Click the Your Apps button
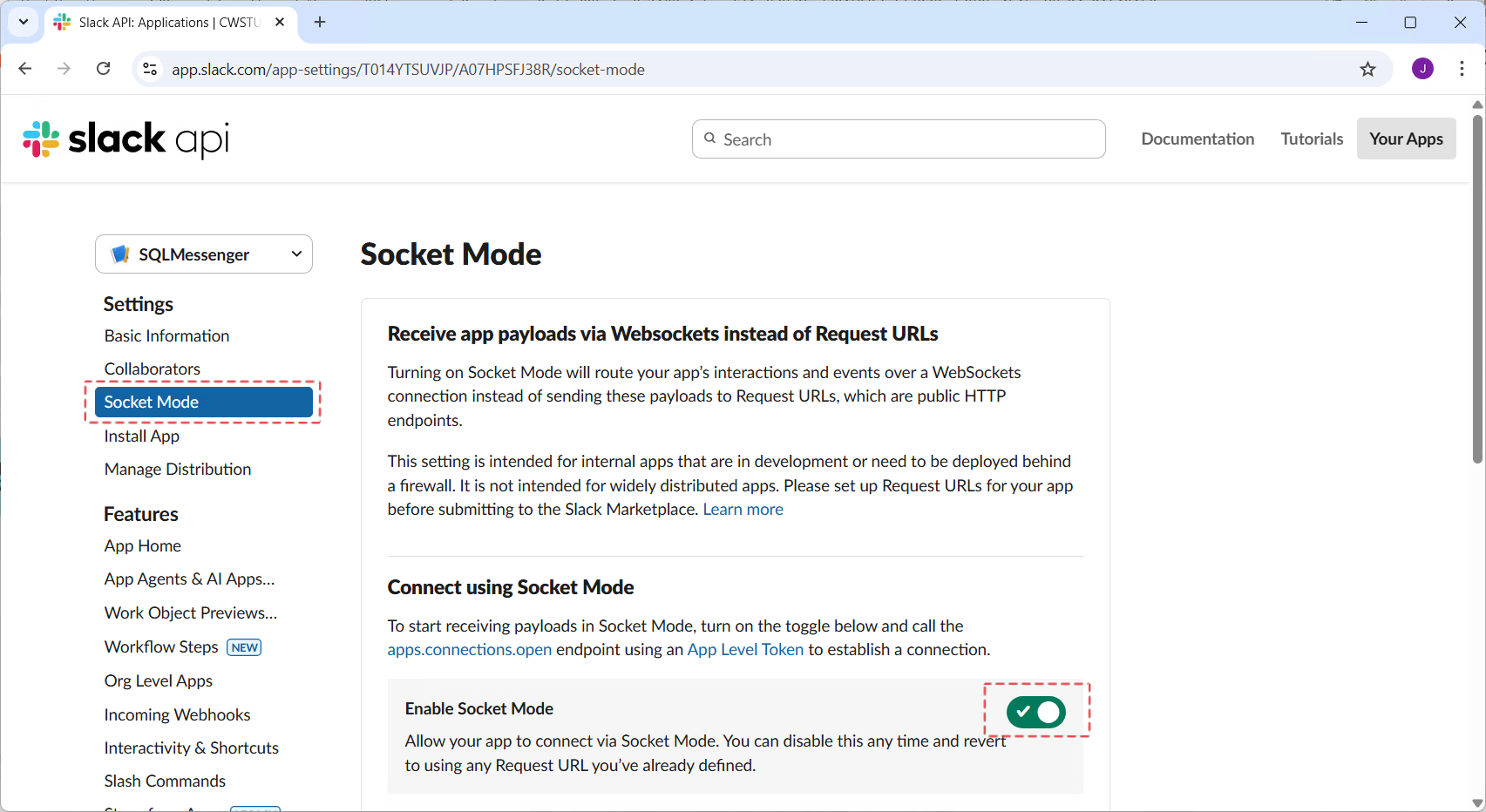 [x=1405, y=139]
